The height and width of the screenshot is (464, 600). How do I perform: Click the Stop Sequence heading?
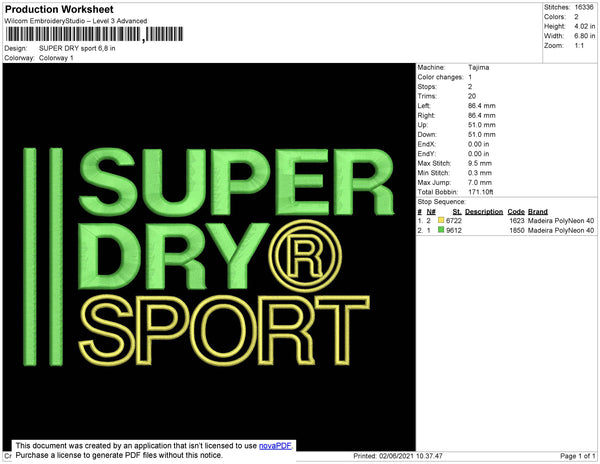coord(442,202)
